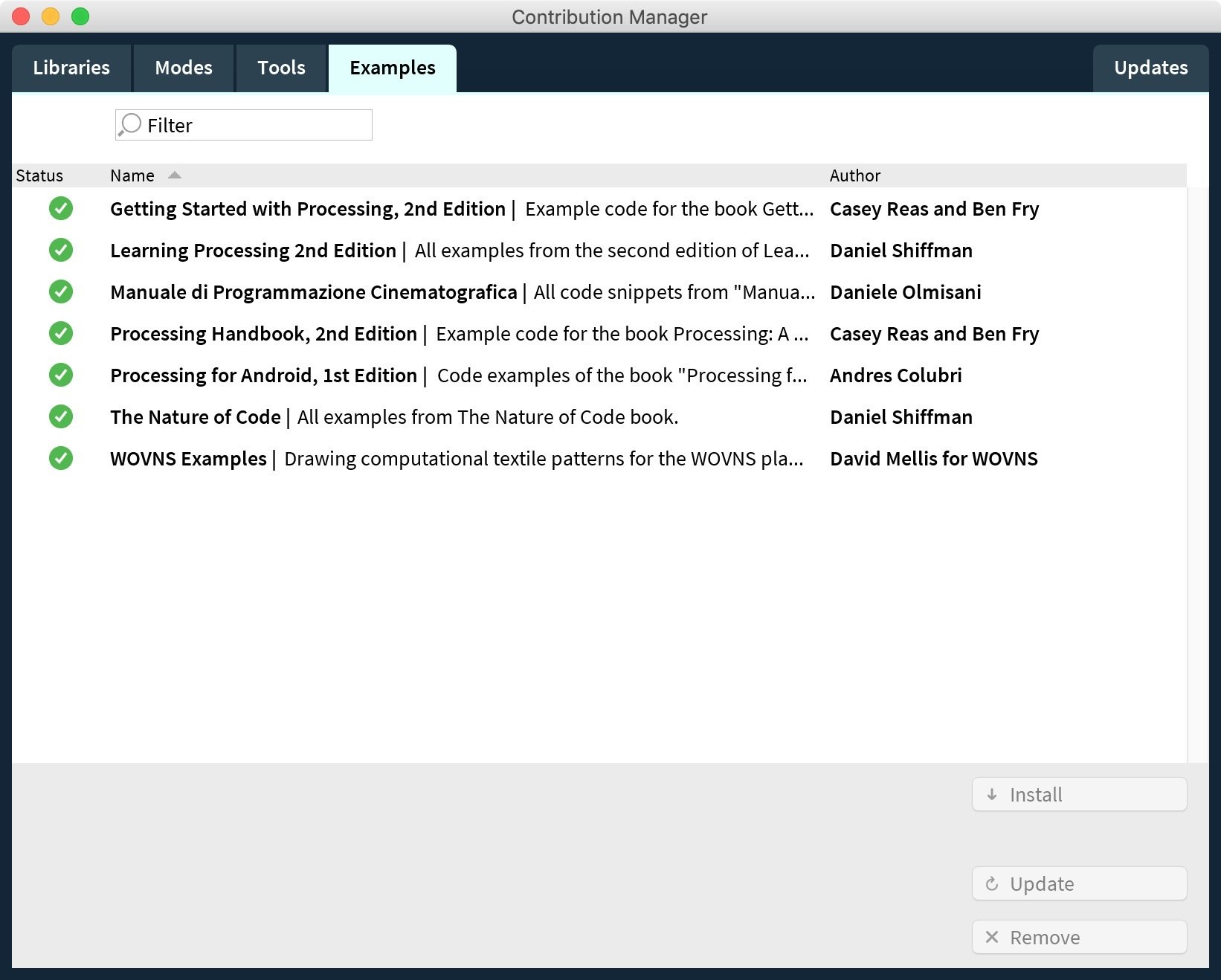
Task: Select Processing Handbook, 2nd Edition row
Action: (599, 334)
